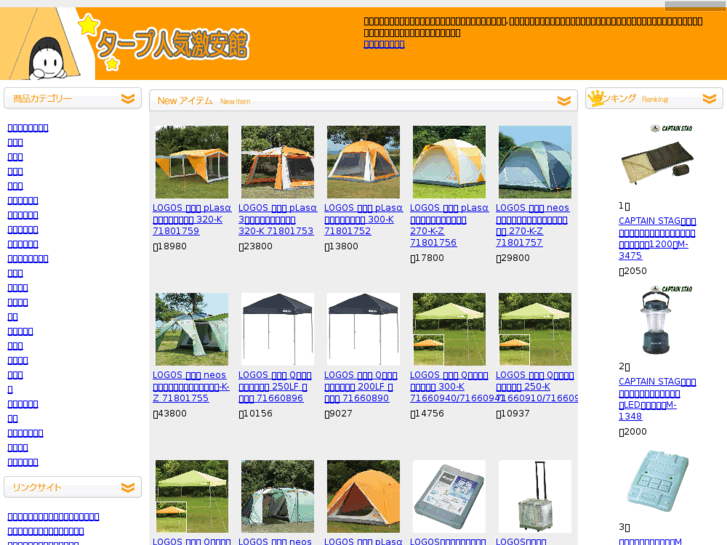This screenshot has height=545, width=727.
Task: Click the ranking price 2050 text
Action: pyautogui.click(x=633, y=271)
